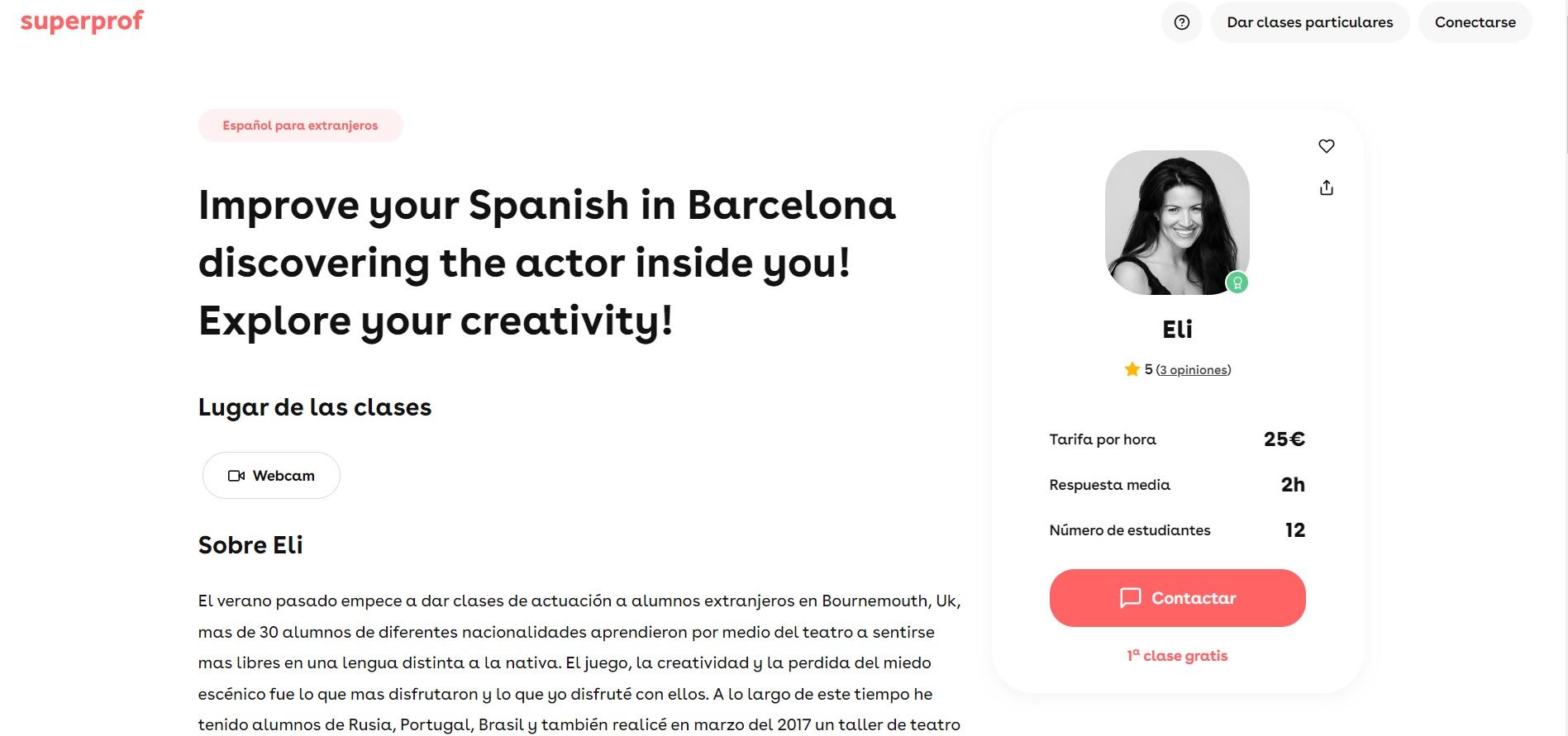Click the webcam camera icon
Image resolution: width=1568 pixels, height=736 pixels.
[x=237, y=475]
